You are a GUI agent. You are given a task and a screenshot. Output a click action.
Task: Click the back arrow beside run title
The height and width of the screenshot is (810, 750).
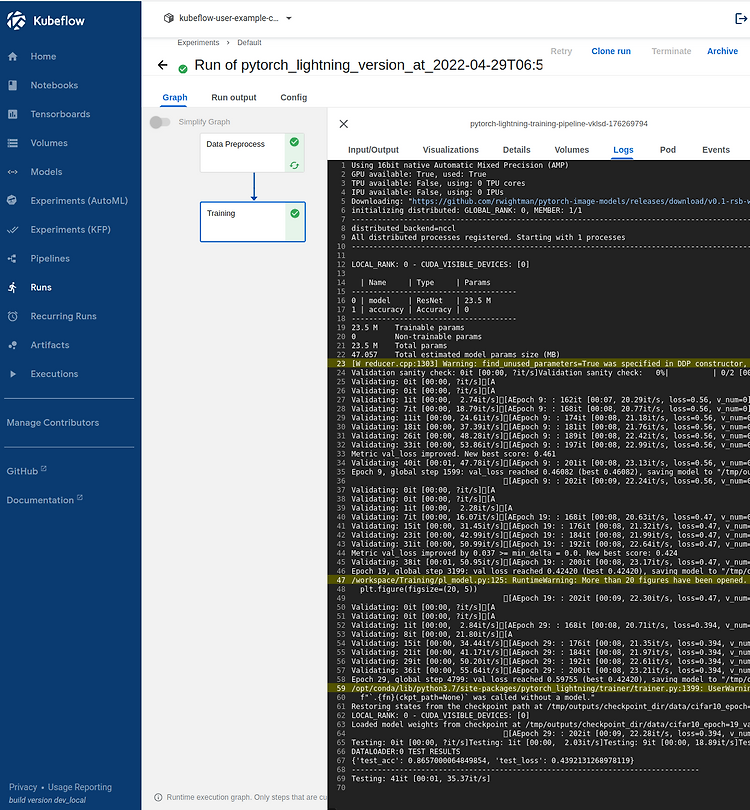click(x=163, y=65)
